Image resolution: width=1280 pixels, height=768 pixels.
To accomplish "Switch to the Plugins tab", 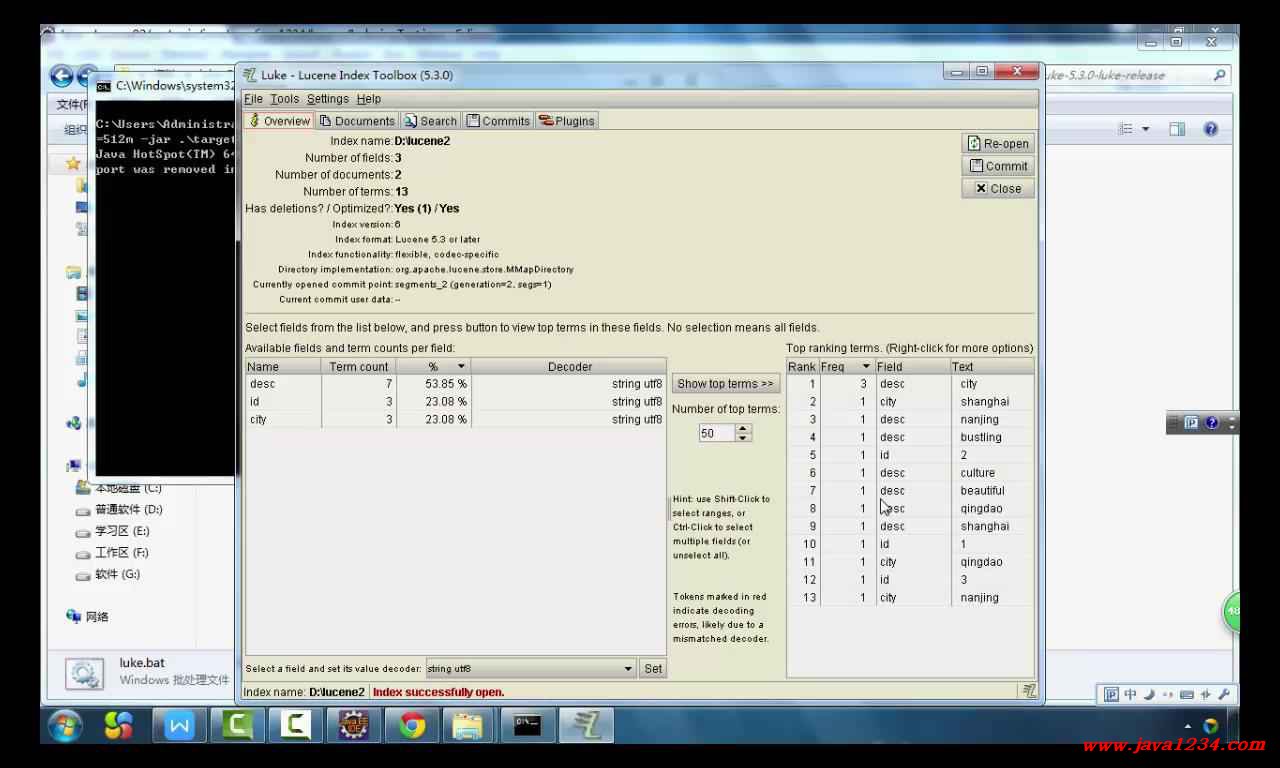I will coord(567,121).
